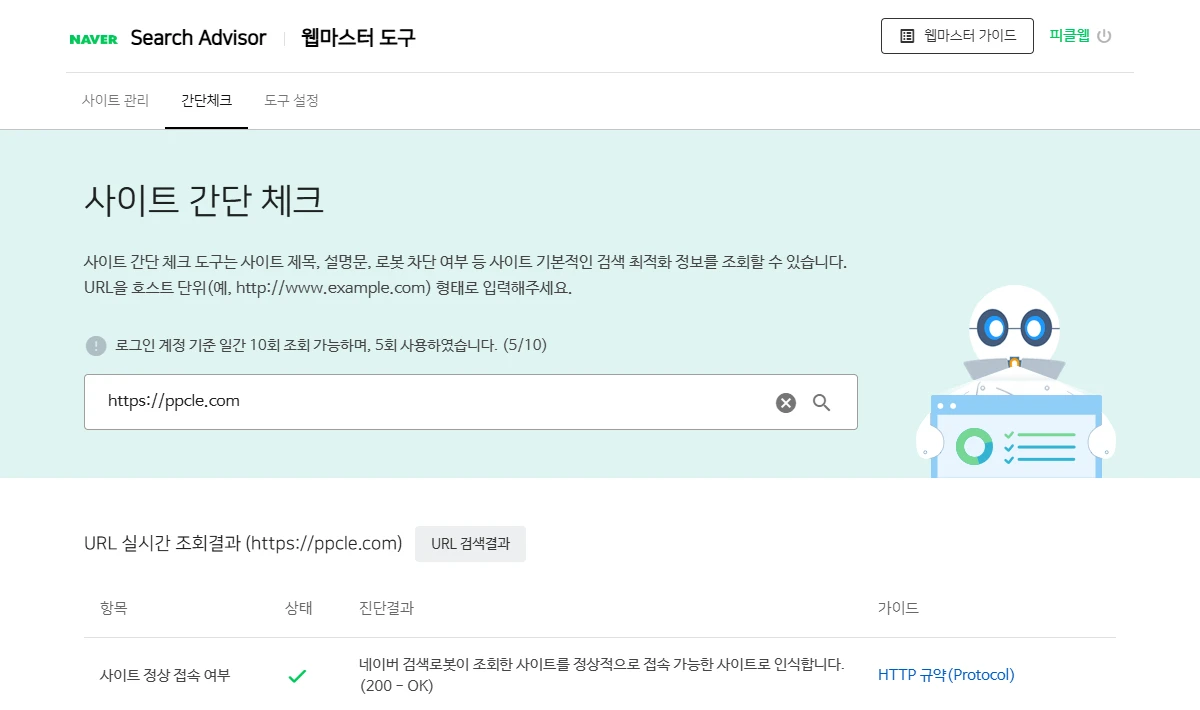The image size is (1200, 710).
Task: Open the 도구 설정 tab
Action: coord(290,100)
